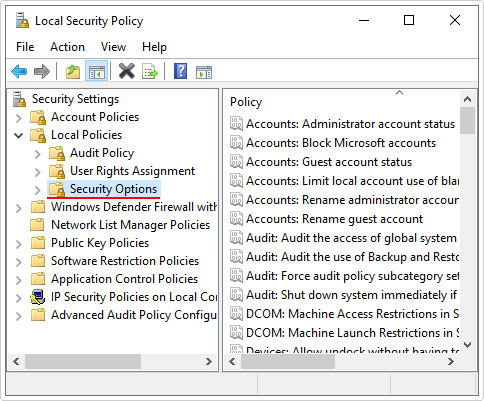
Task: Click the User Rights Assignment folder icon
Action: point(57,171)
